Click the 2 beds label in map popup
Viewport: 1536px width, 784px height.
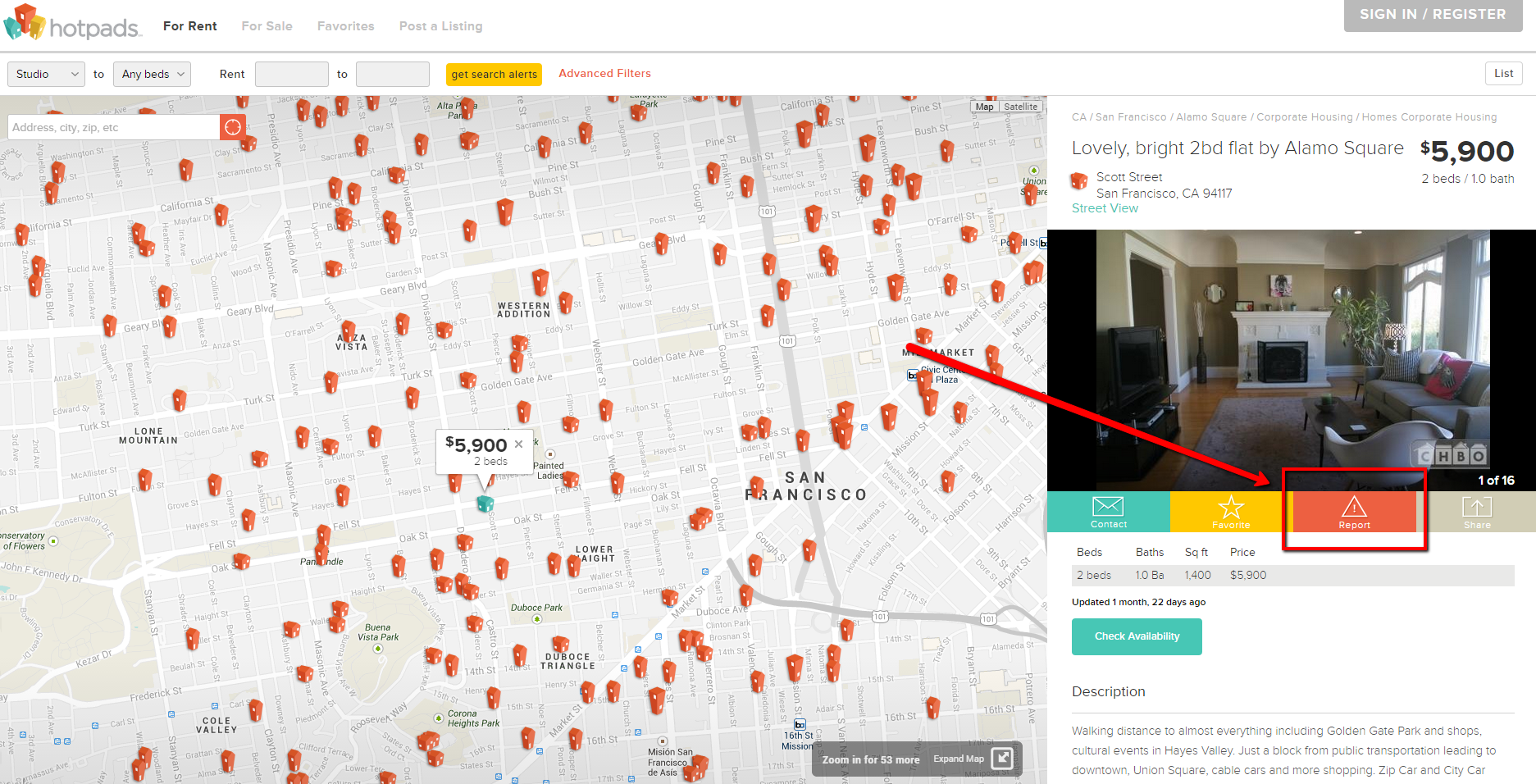tap(490, 461)
